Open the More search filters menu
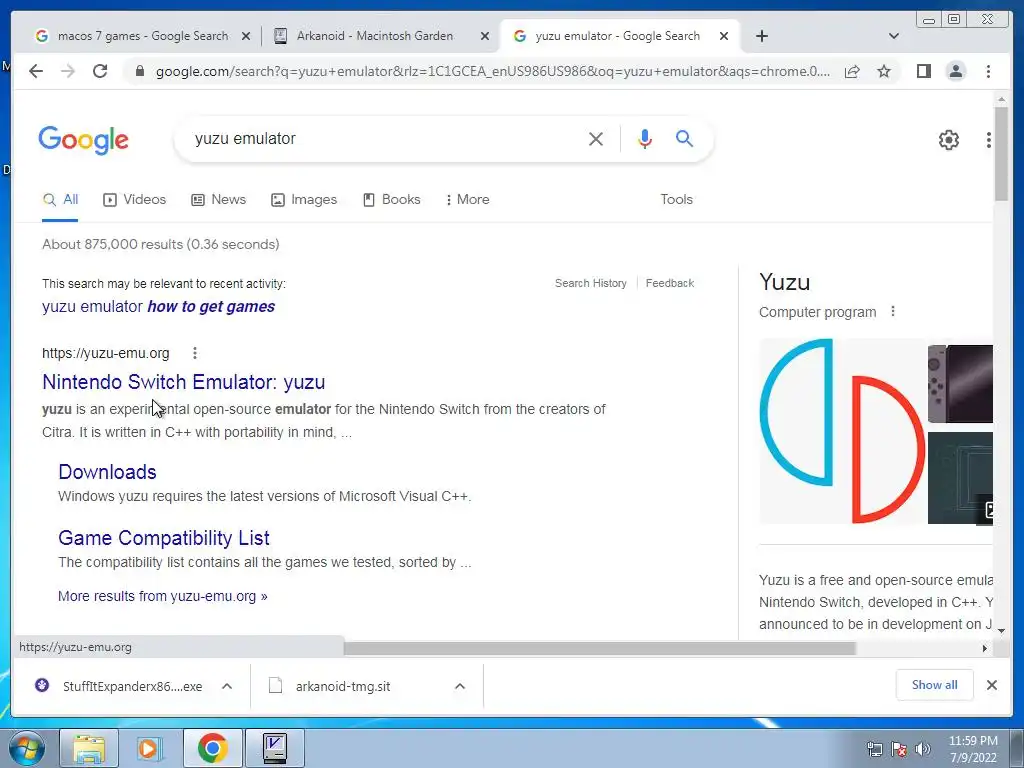This screenshot has width=1024, height=768. click(467, 199)
